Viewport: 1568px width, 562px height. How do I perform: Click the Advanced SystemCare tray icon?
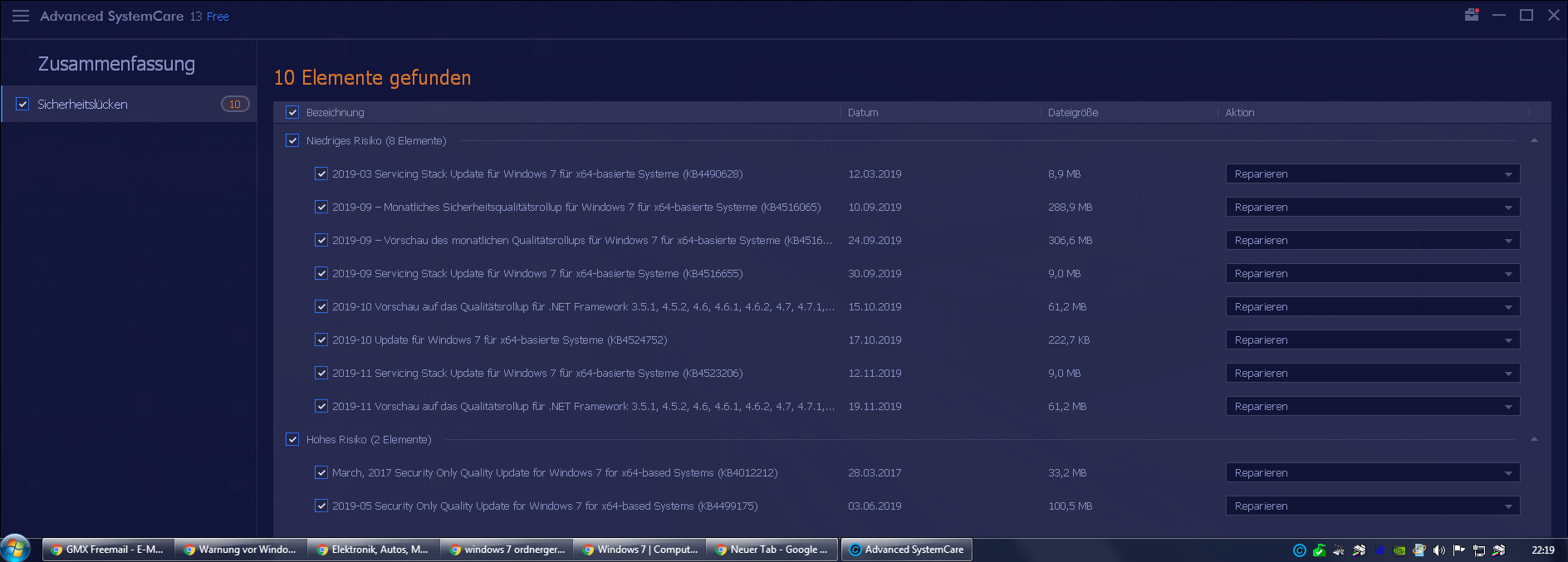coord(1300,550)
